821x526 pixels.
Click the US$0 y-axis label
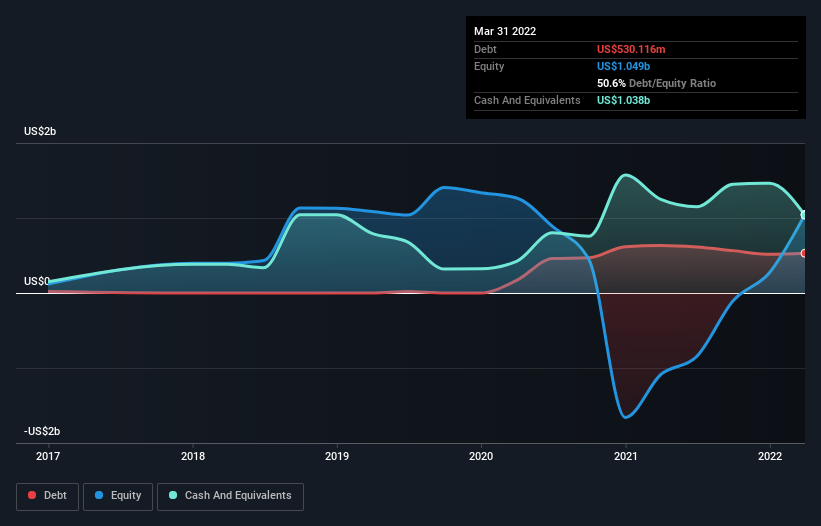coord(37,282)
